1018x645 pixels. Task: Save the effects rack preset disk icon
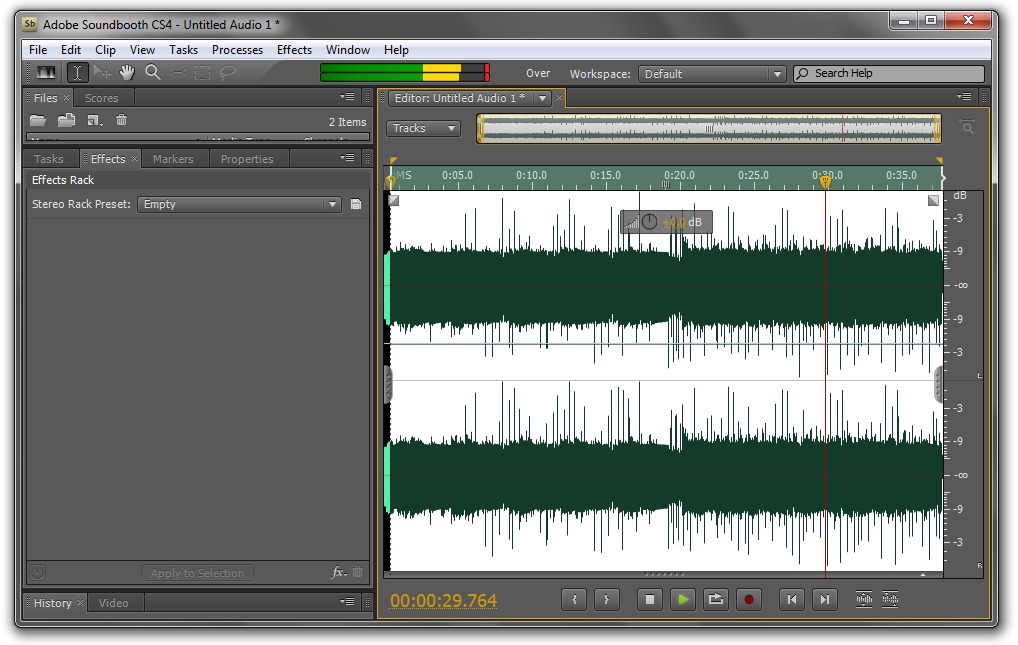356,204
